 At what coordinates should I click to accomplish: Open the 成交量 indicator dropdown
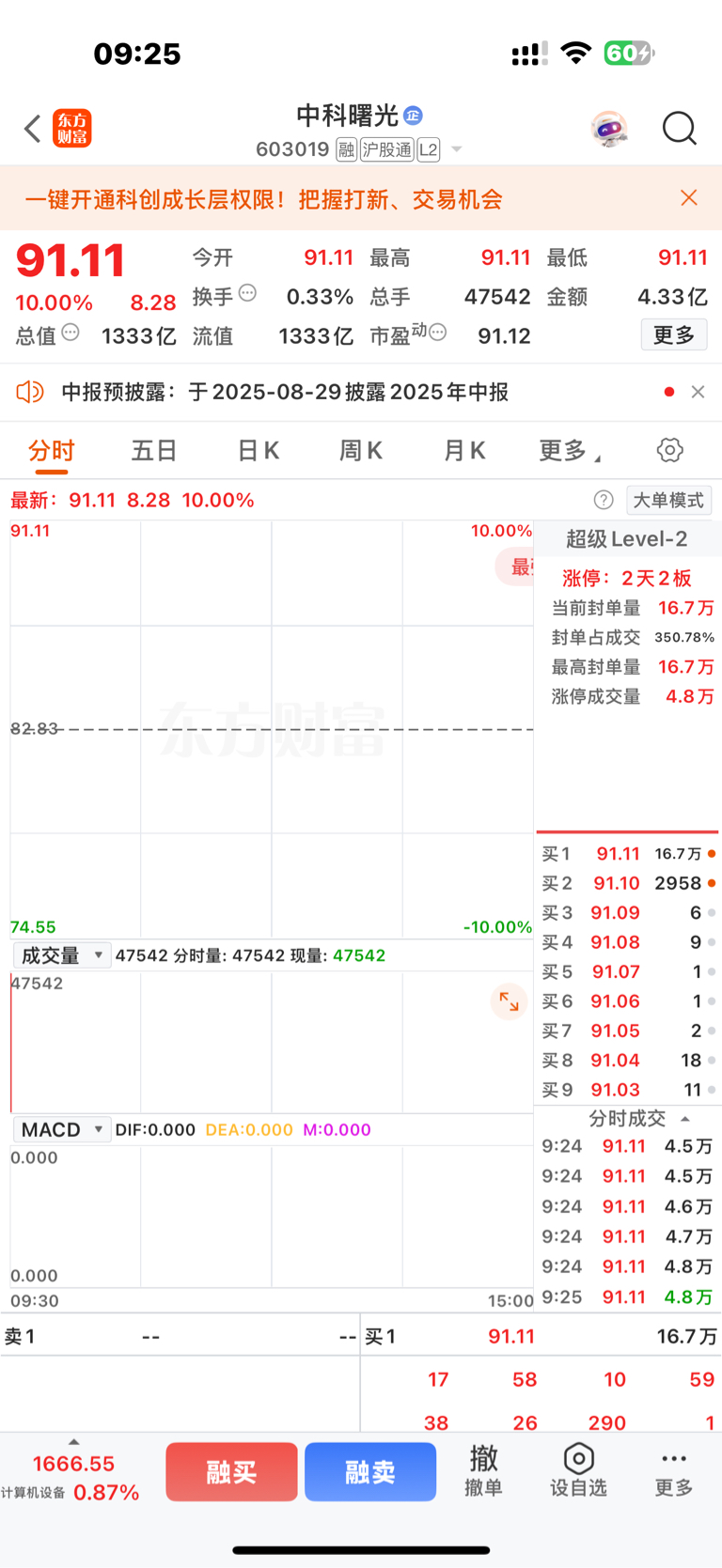(62, 955)
